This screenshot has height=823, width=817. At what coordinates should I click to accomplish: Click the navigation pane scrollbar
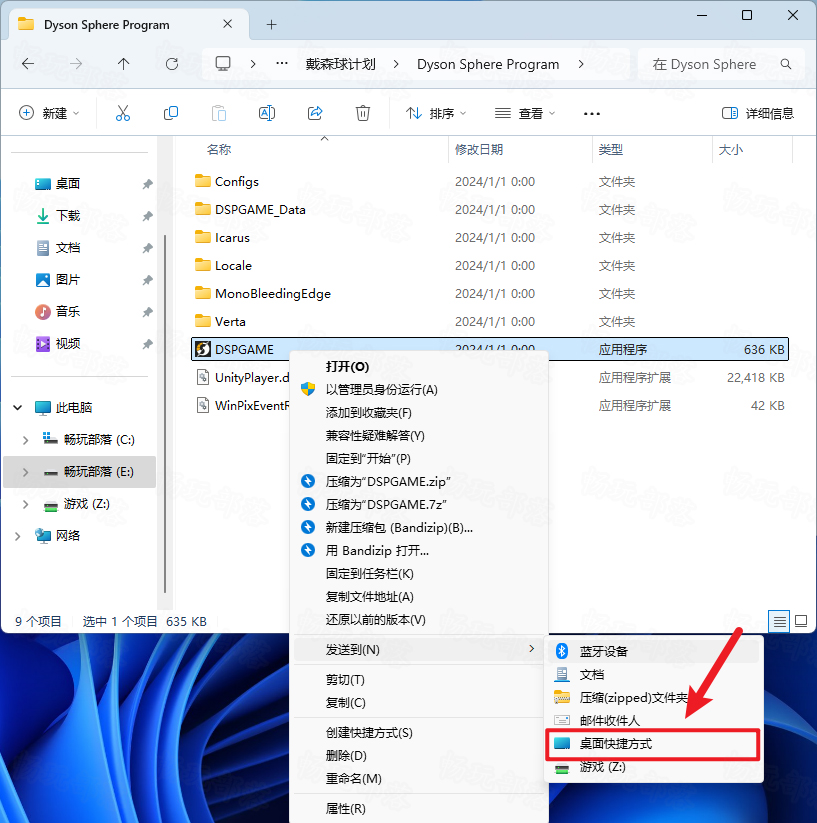165,414
